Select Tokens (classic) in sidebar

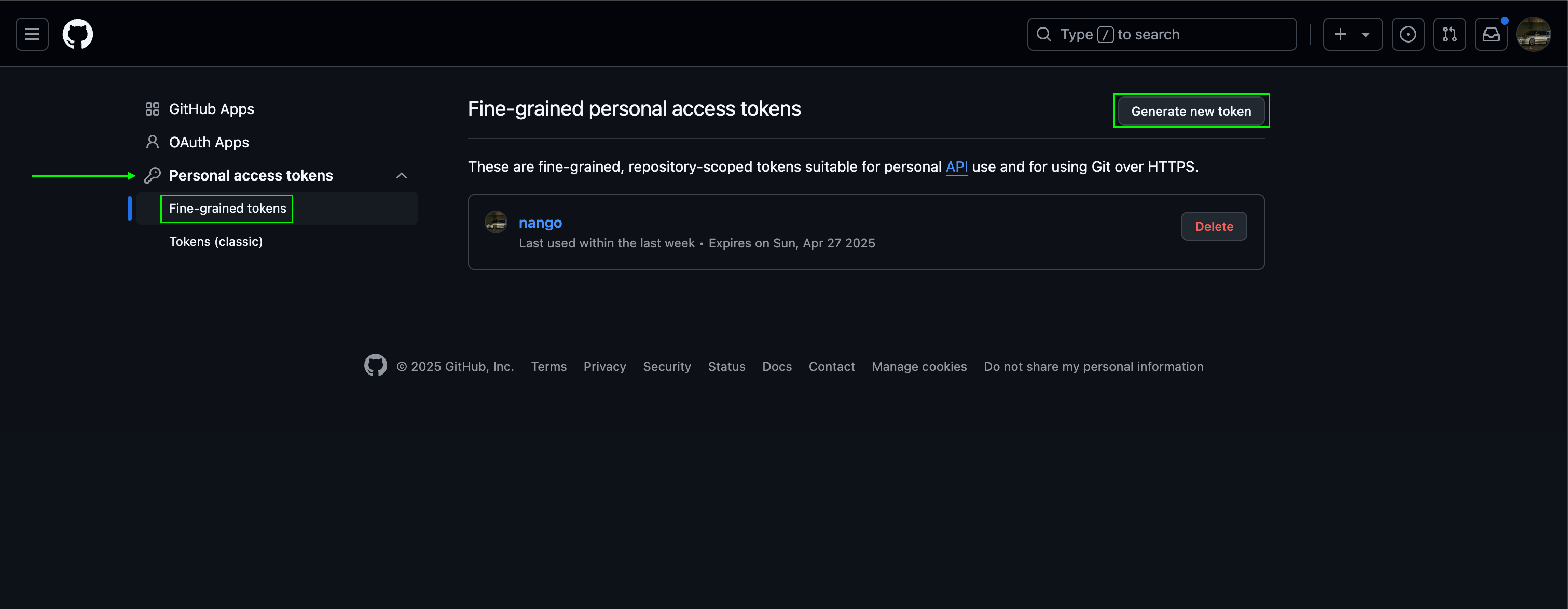coord(215,242)
